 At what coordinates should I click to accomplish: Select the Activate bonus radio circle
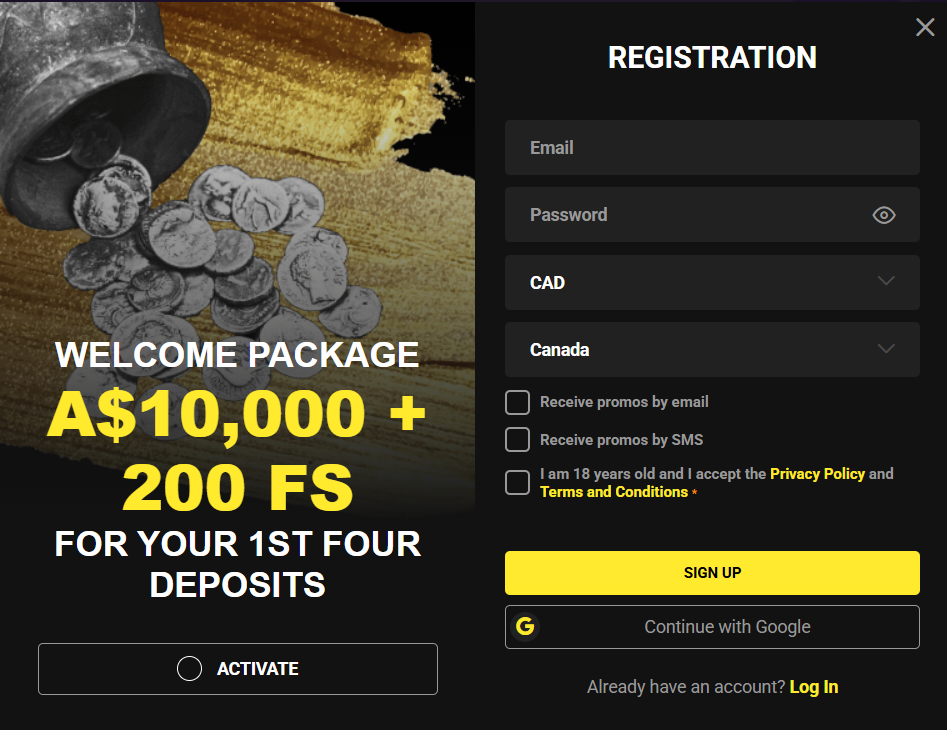click(x=189, y=669)
